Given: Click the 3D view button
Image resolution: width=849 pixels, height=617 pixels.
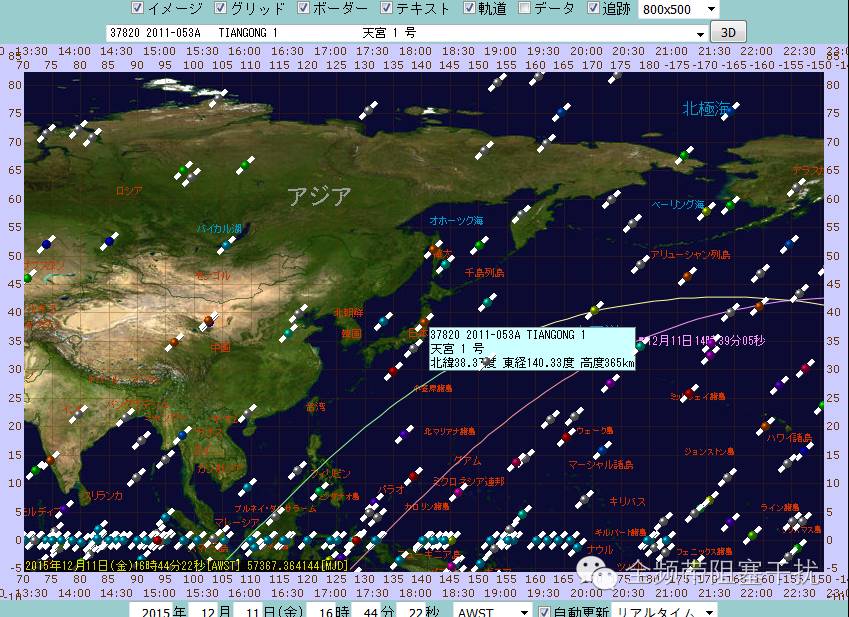Looking at the screenshot, I should click(728, 32).
